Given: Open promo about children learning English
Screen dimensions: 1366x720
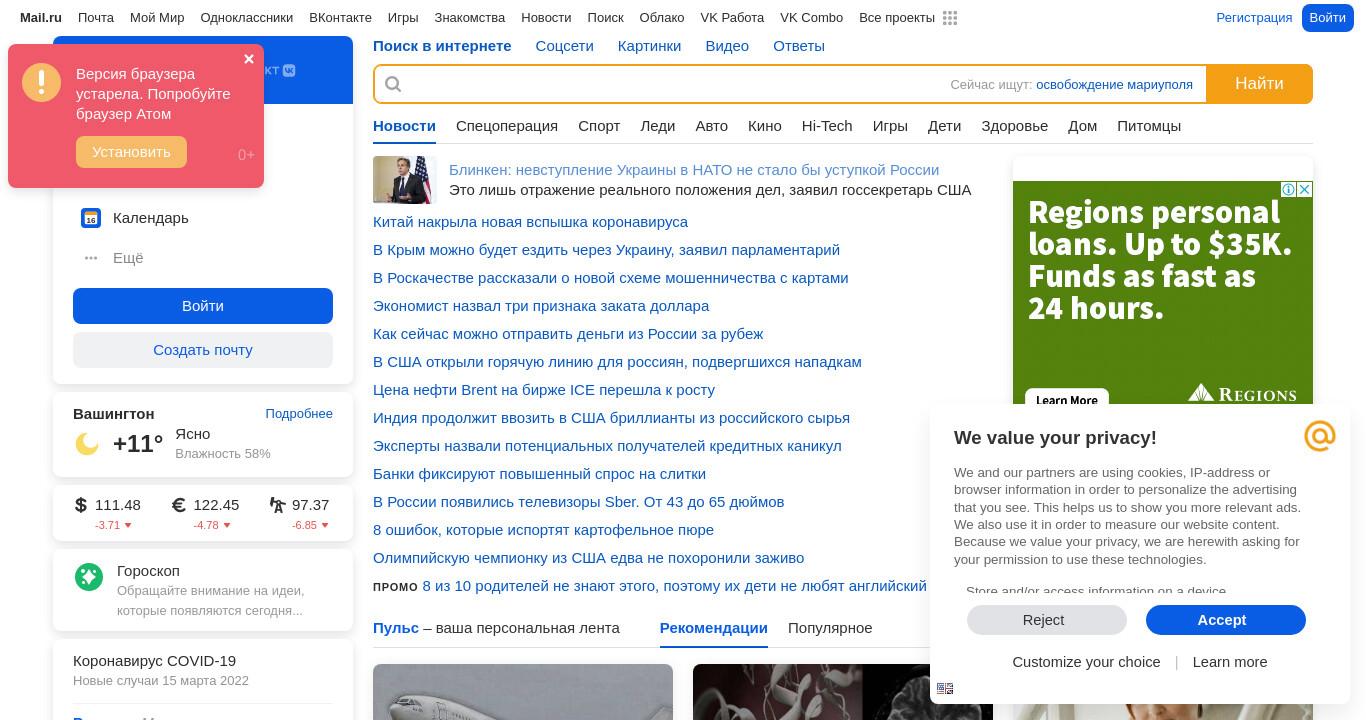Looking at the screenshot, I should click(x=674, y=586).
